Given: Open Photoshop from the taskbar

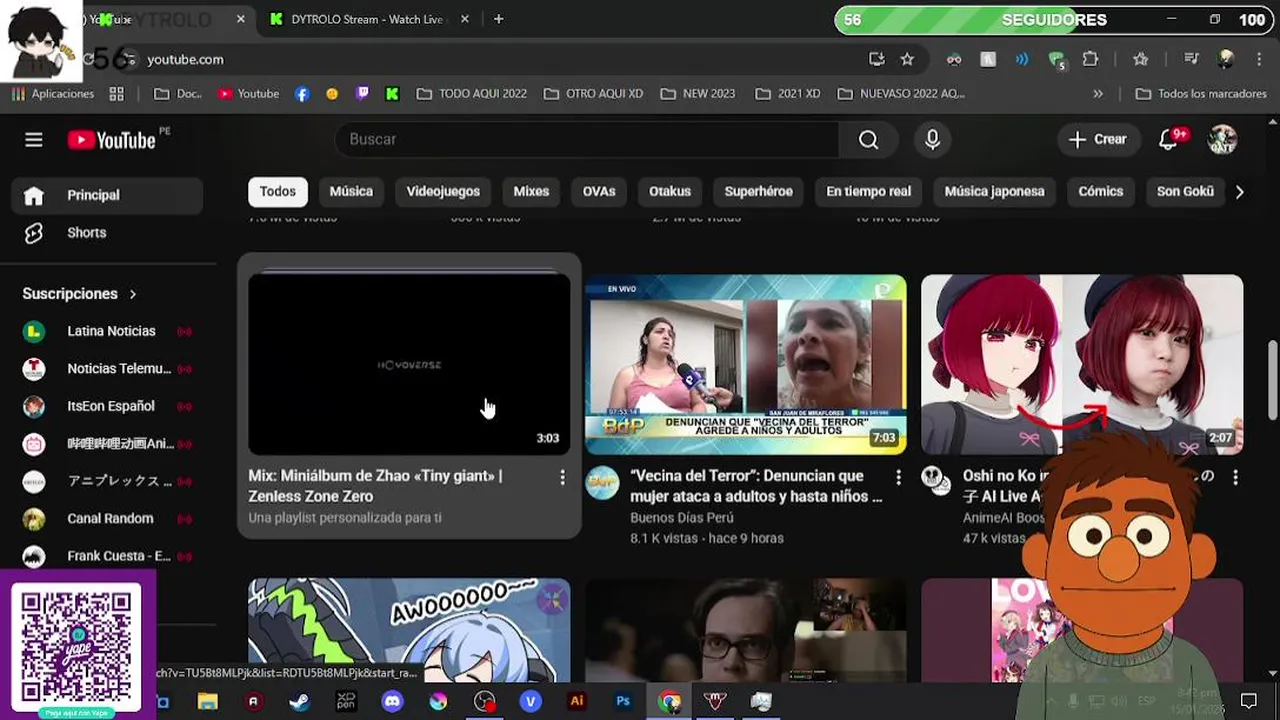Looking at the screenshot, I should click(623, 702).
